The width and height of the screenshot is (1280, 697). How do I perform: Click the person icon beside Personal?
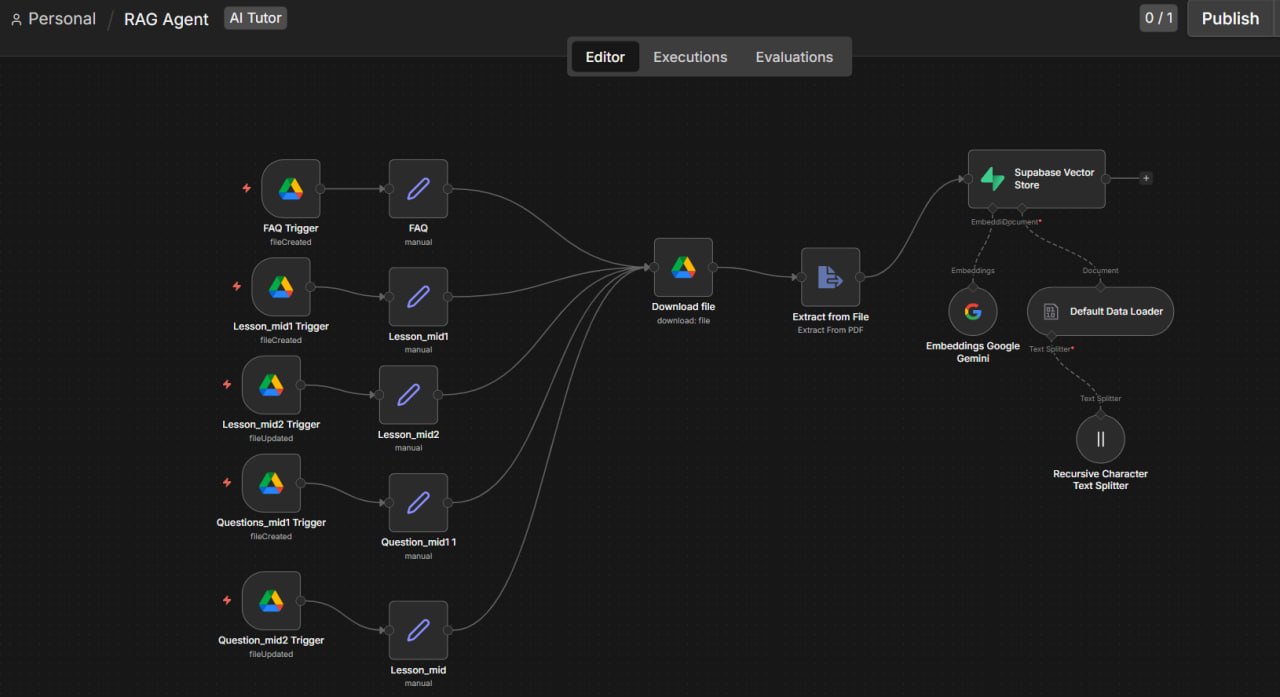point(16,19)
